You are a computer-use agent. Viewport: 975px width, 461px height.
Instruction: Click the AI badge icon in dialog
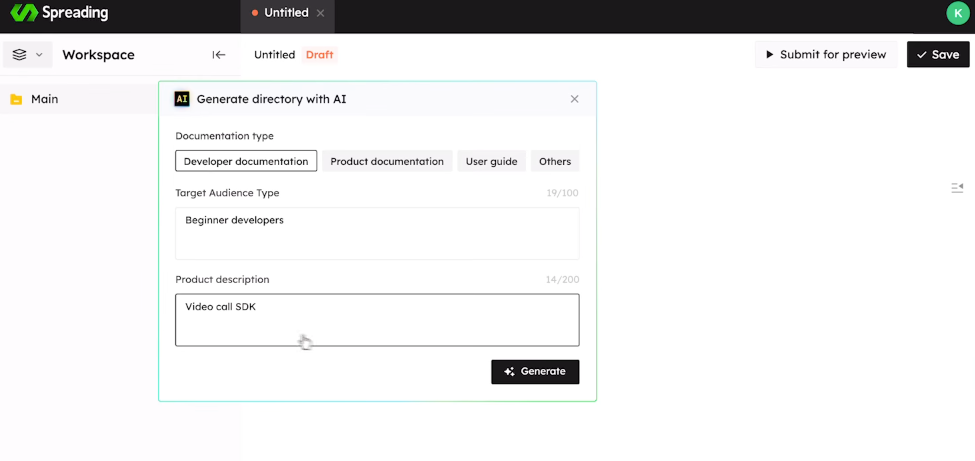pyautogui.click(x=182, y=99)
